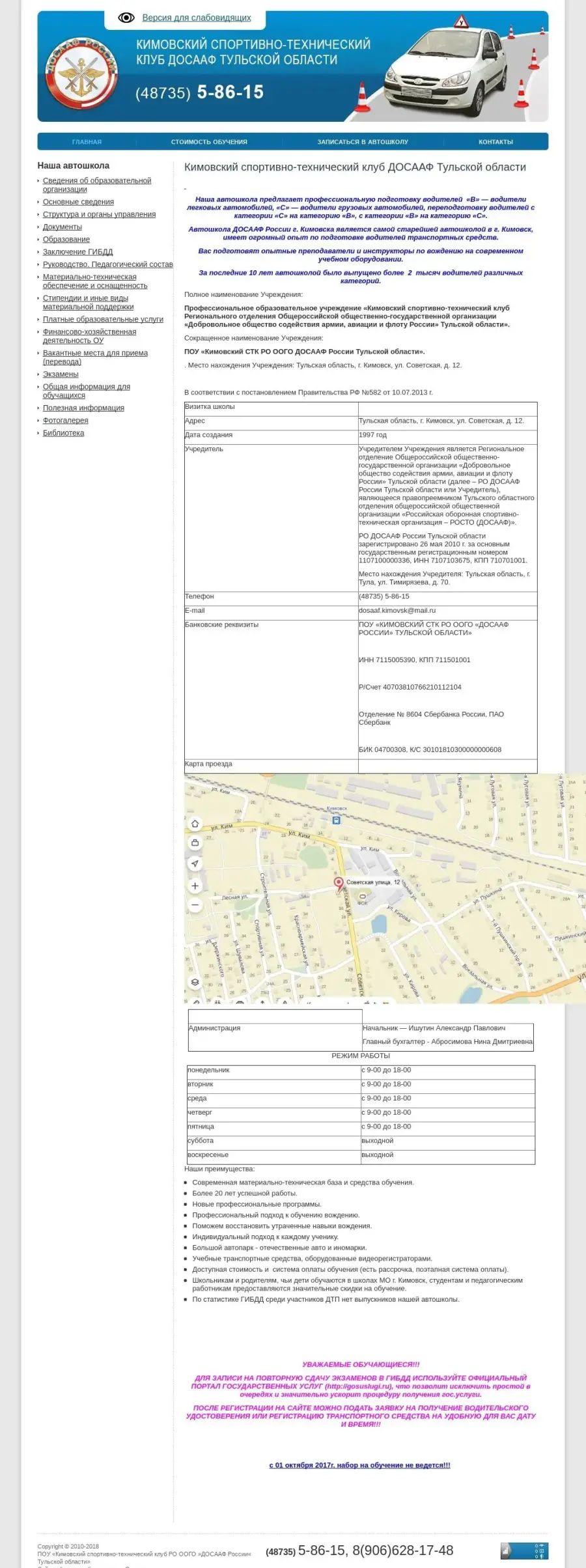Viewport: 586px width, 1568px height.
Task: Open 'Образование' sidebar link
Action: (66, 239)
